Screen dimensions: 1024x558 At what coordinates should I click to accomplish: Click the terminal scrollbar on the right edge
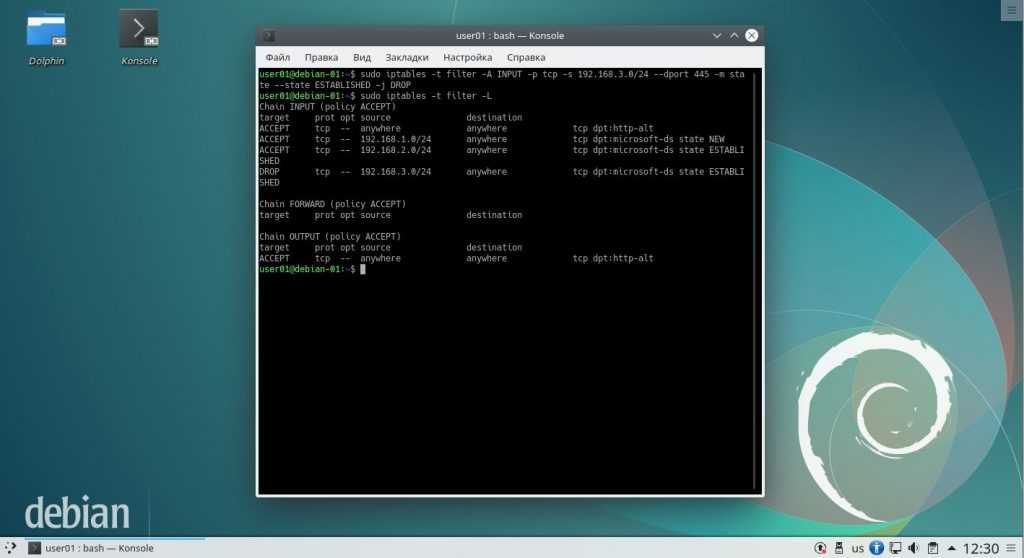[757, 280]
